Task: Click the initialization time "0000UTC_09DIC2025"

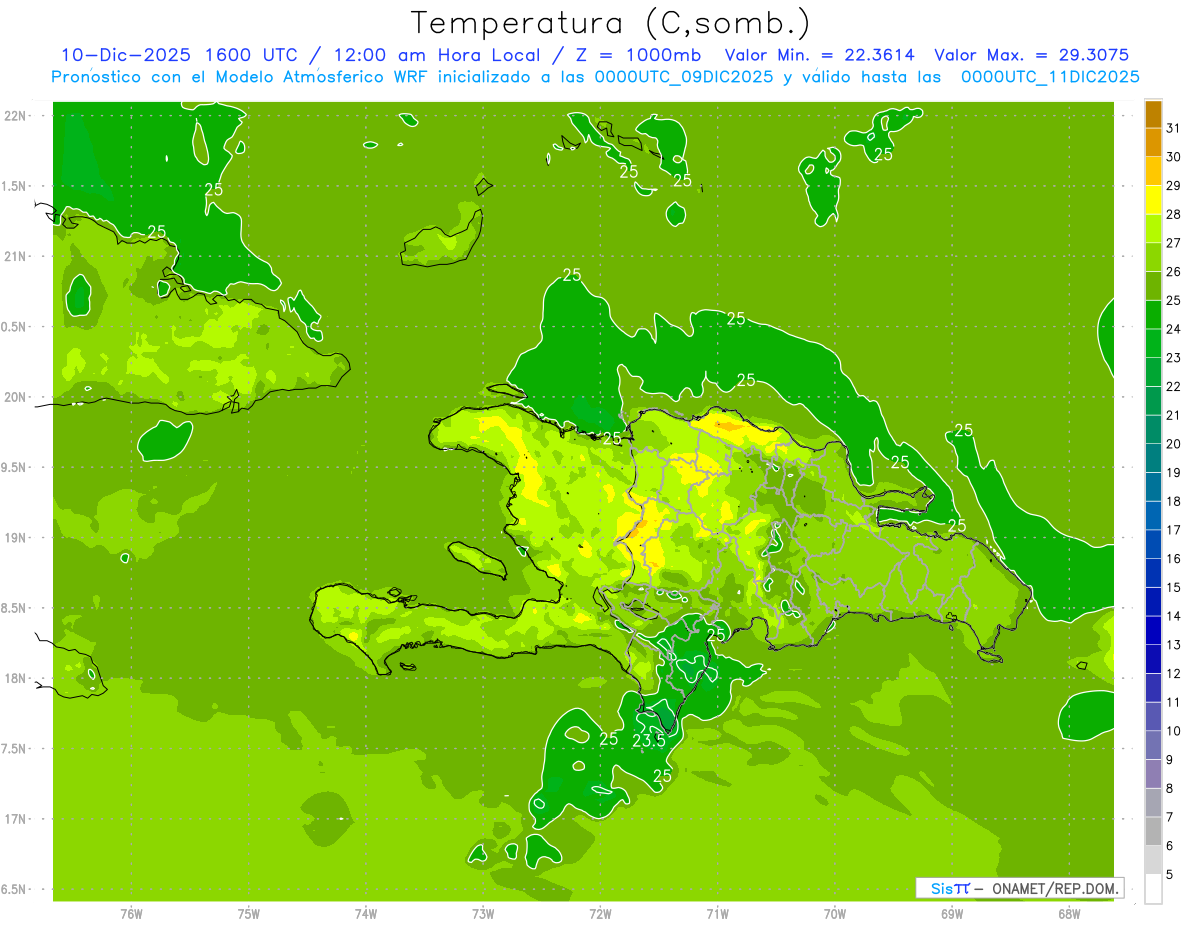Action: coord(684,77)
